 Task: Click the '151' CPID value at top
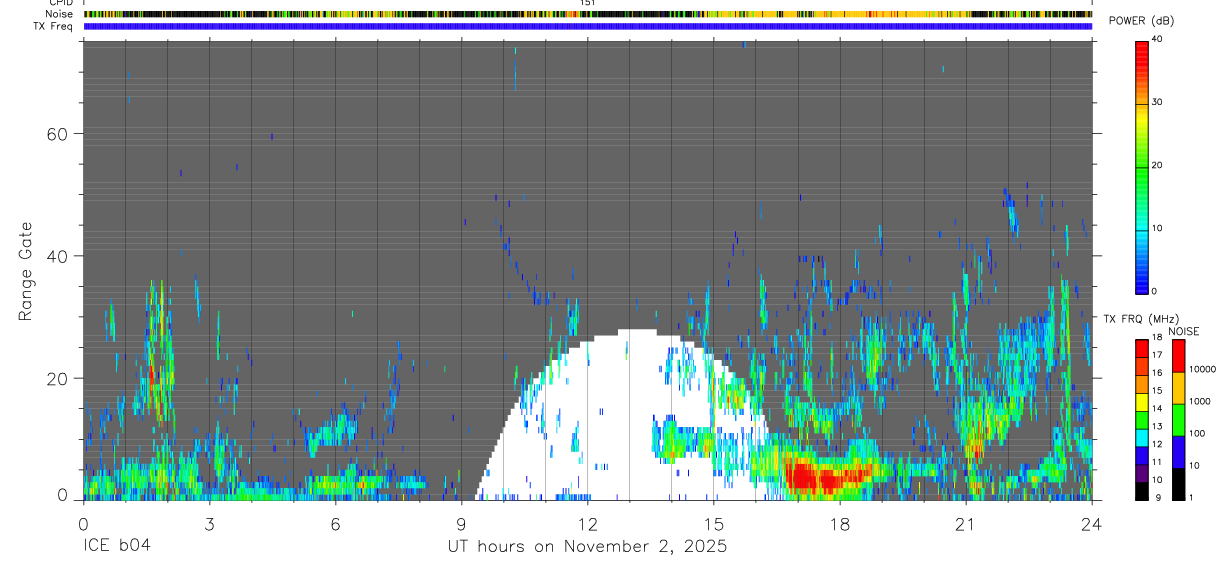click(x=588, y=3)
